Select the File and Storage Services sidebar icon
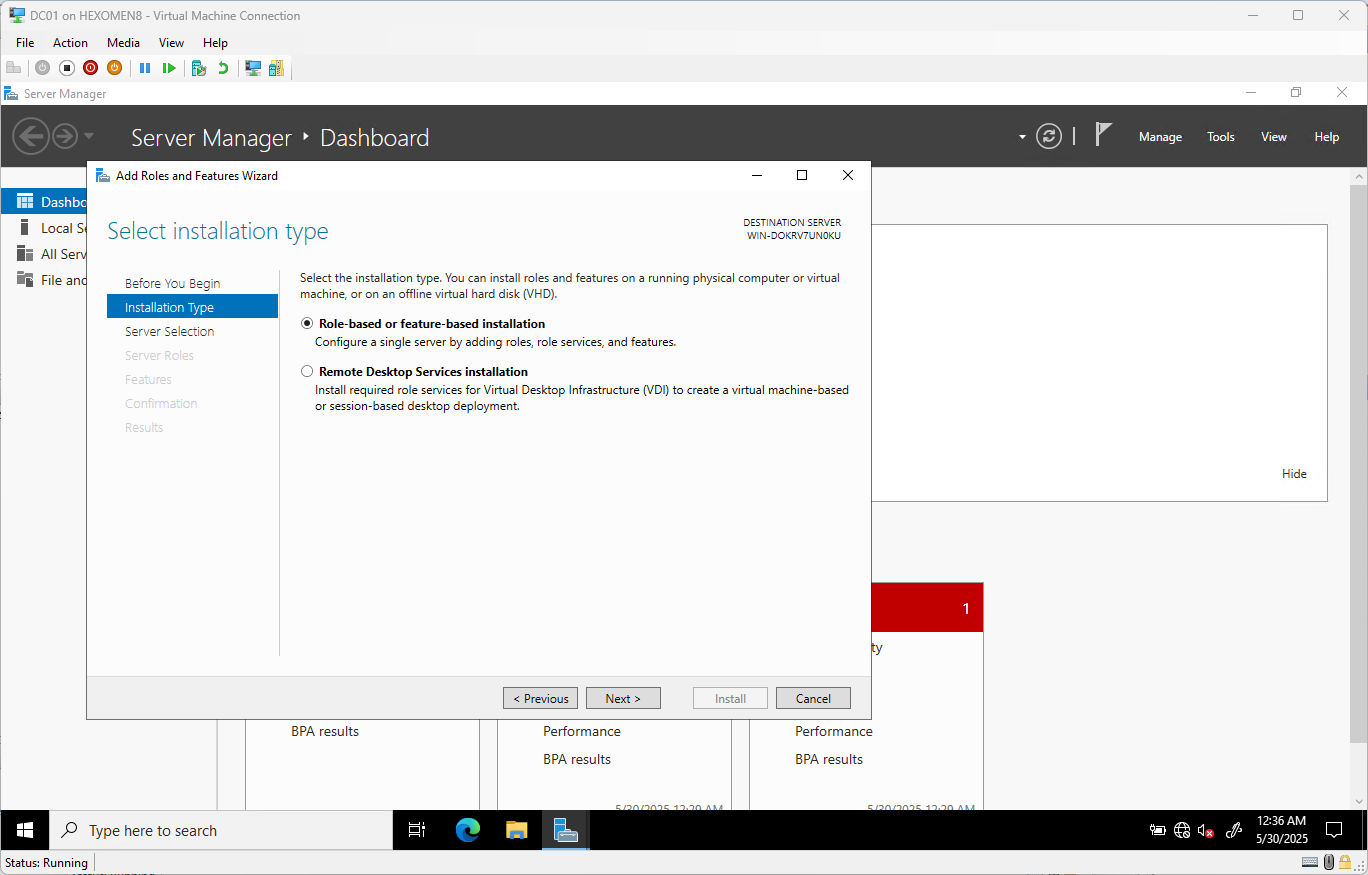This screenshot has height=875, width=1368. click(x=25, y=280)
